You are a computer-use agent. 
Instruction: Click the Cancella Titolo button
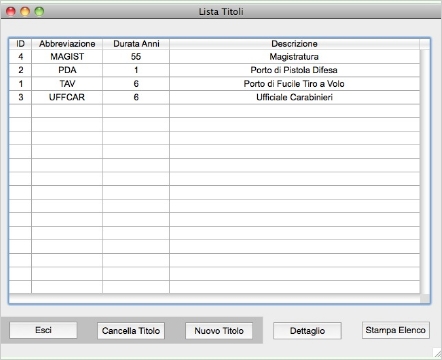pos(131,331)
